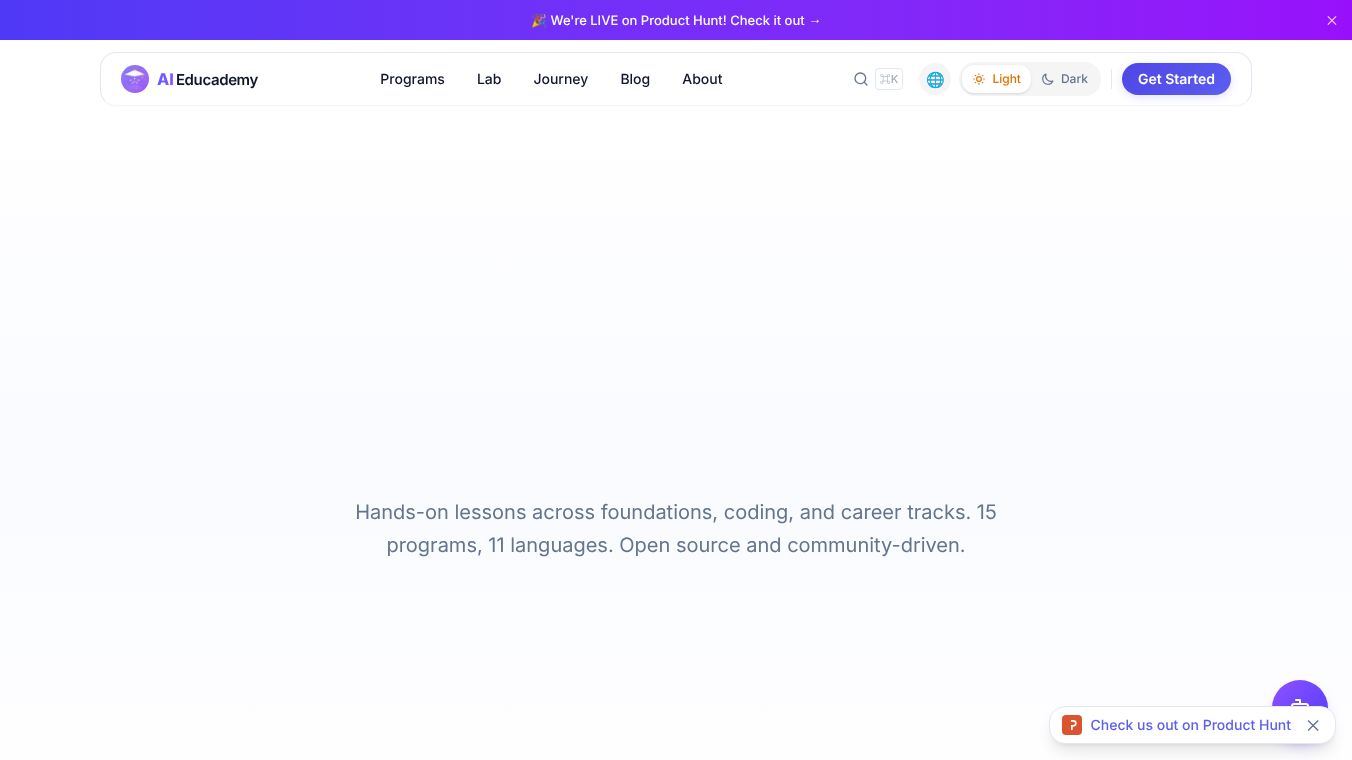This screenshot has width=1352, height=760.
Task: Keep Light theme selected
Action: [996, 79]
